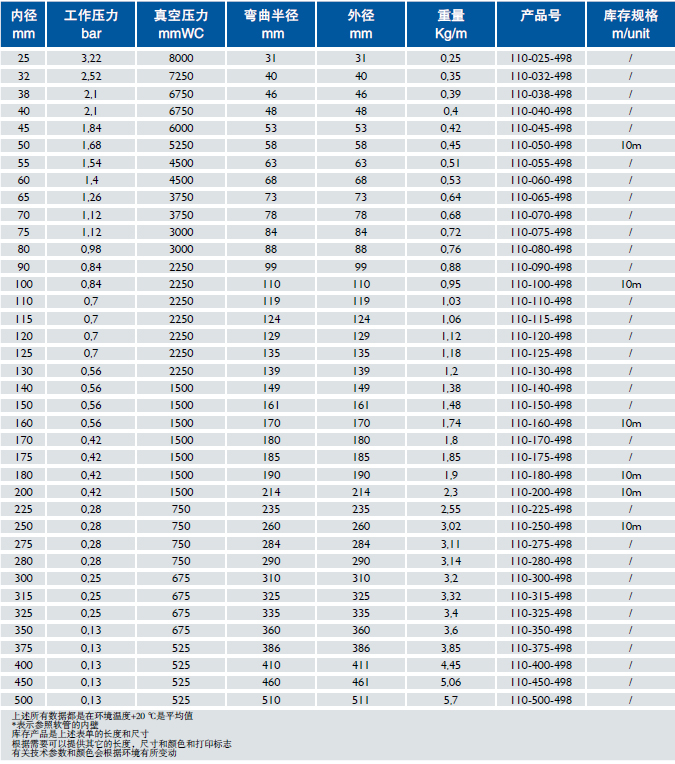Click the 弯曲半径 mm column header
This screenshot has height=764, width=675.
(270, 24)
